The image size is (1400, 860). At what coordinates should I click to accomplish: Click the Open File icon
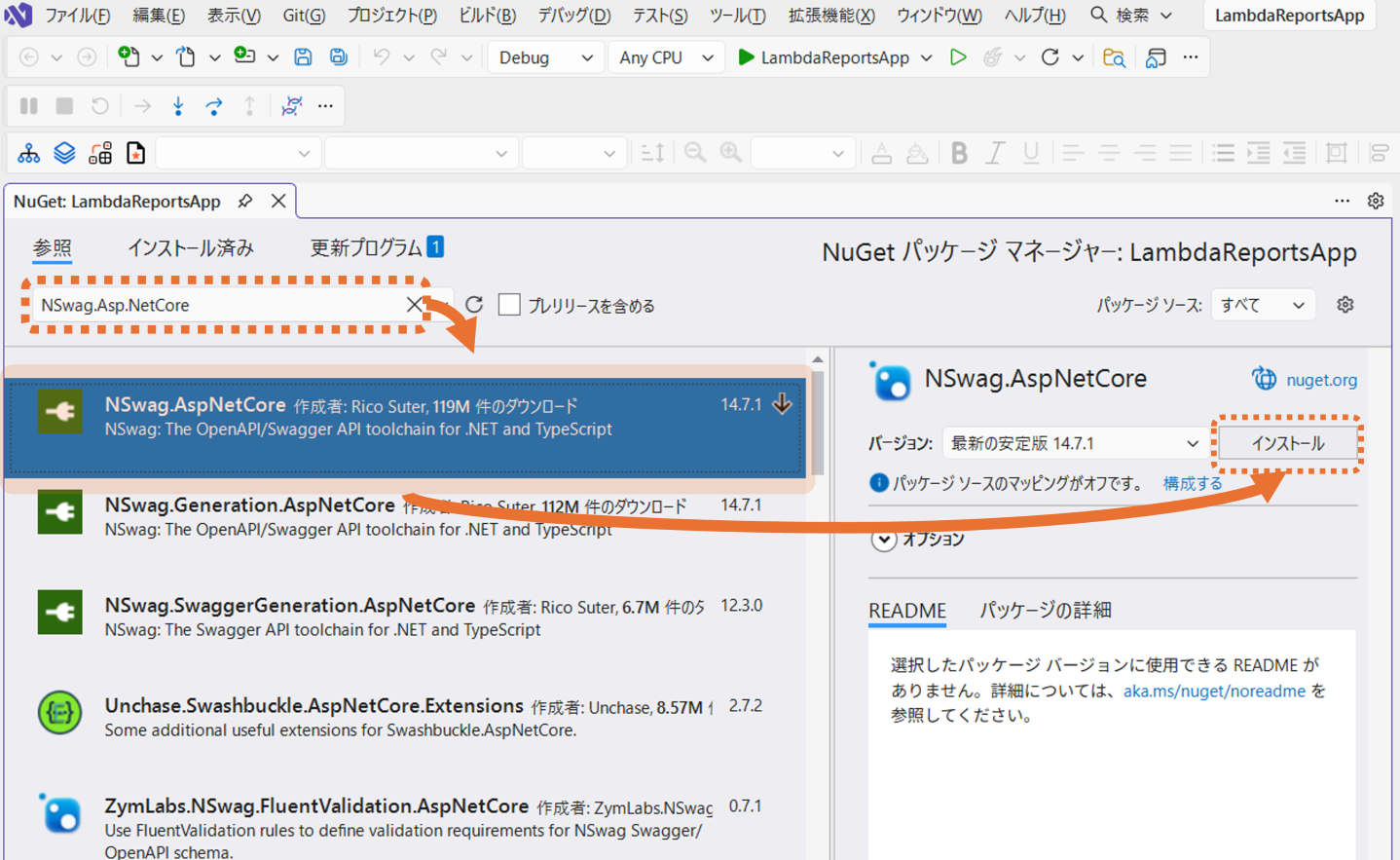click(186, 56)
